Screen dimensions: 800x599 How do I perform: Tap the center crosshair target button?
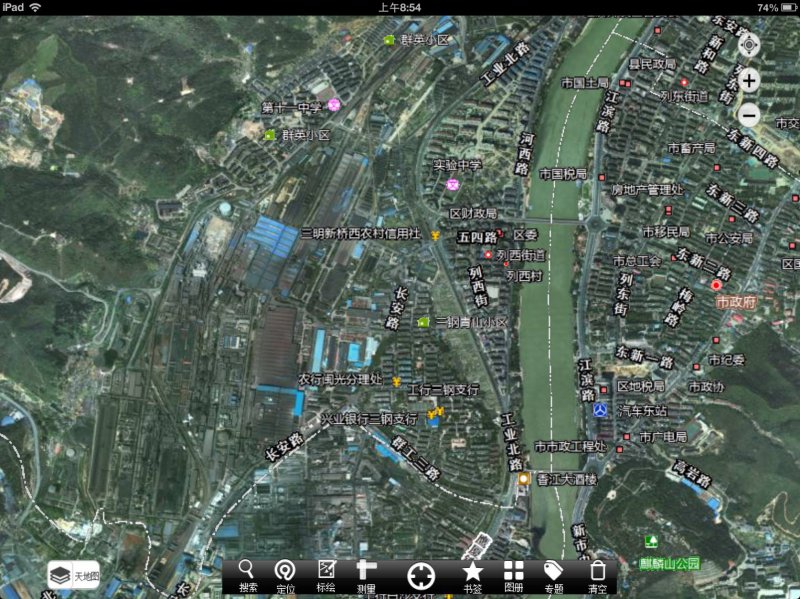[x=421, y=575]
